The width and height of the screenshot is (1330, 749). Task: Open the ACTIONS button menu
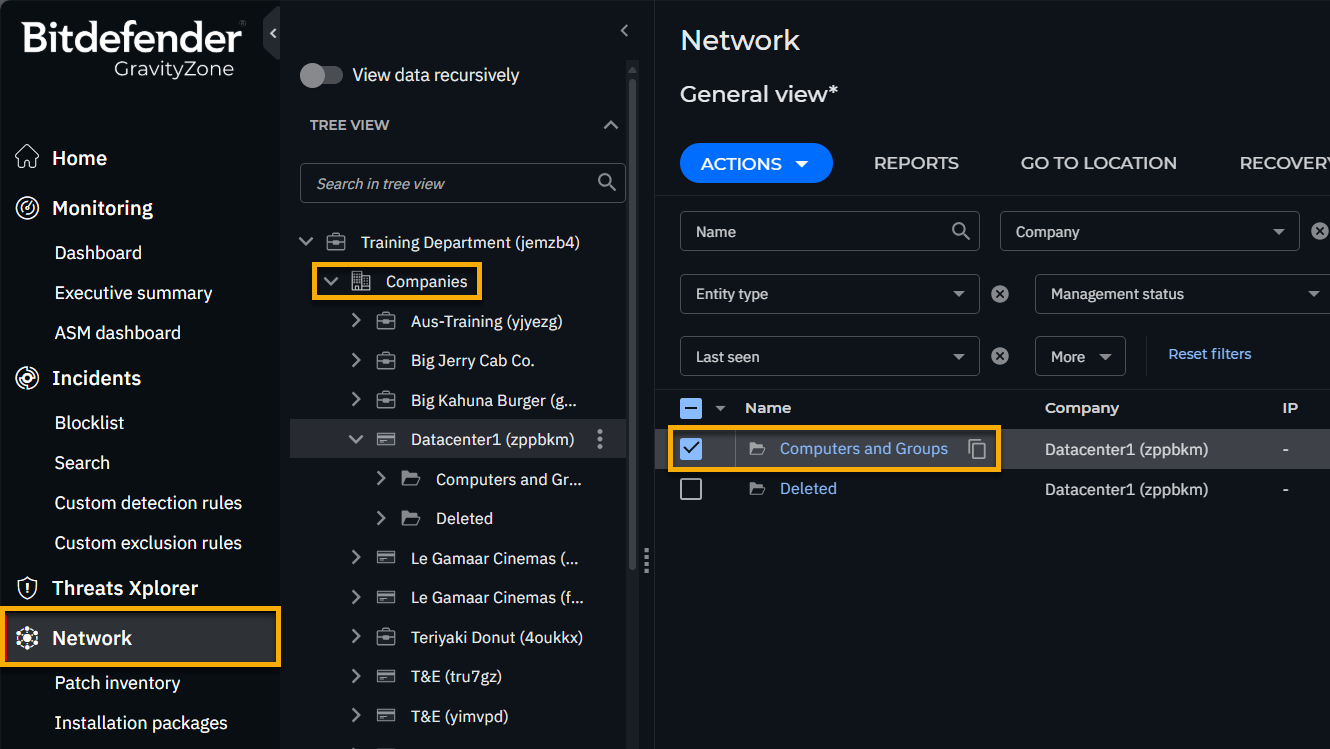click(x=755, y=163)
